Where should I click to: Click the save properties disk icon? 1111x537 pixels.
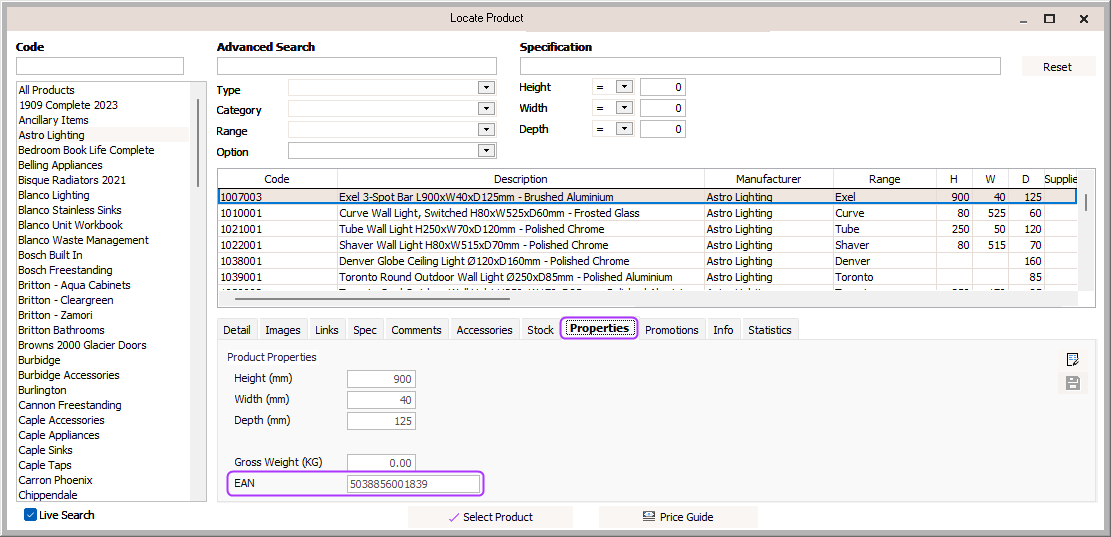[x=1073, y=384]
